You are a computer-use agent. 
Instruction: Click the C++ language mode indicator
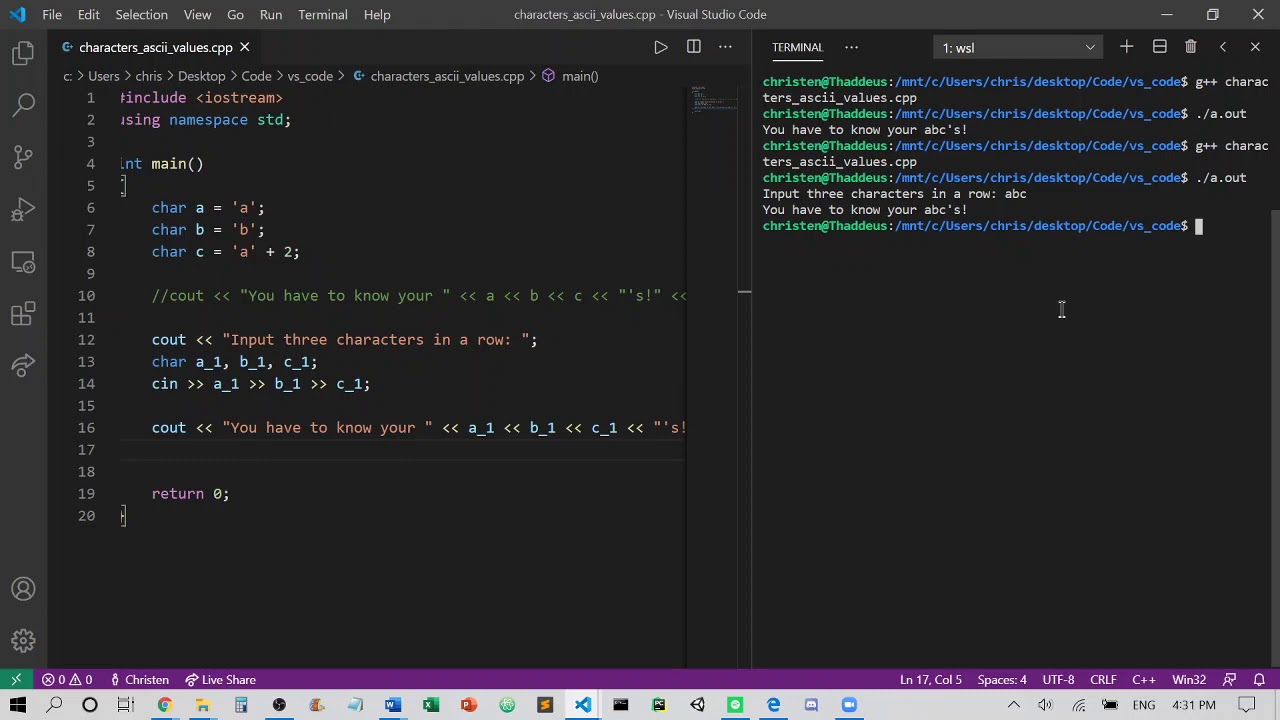coord(1143,680)
